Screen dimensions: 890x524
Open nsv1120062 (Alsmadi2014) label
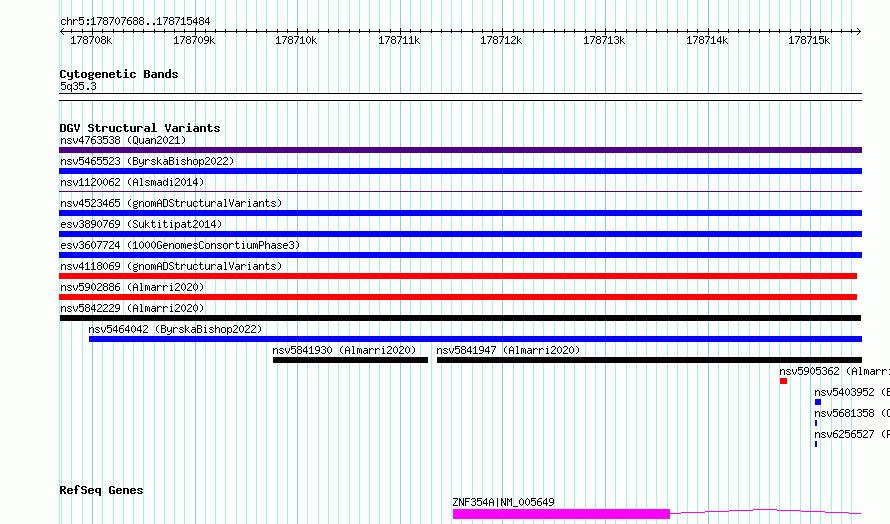point(132,182)
